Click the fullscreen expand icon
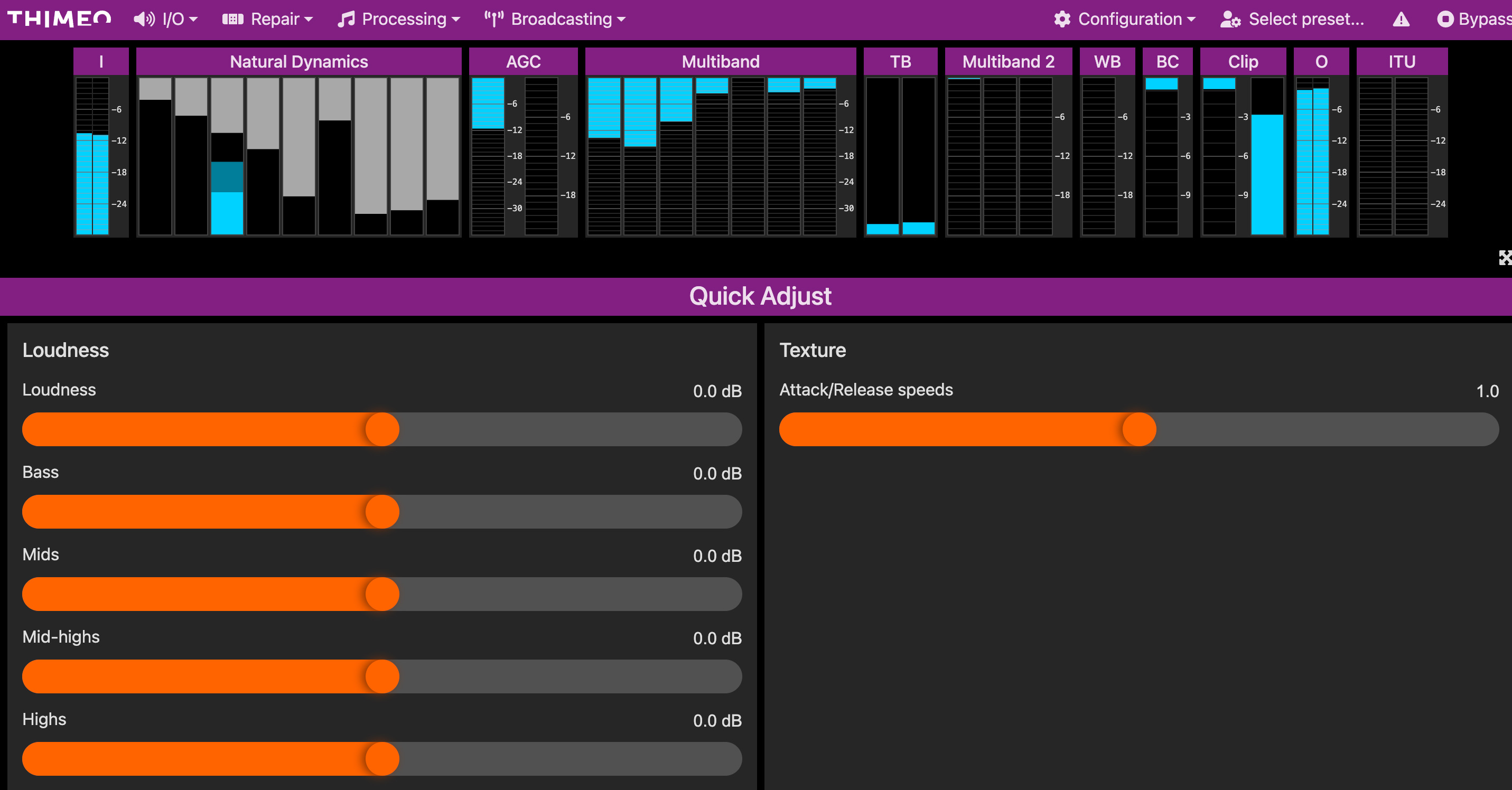The image size is (1512, 790). pos(1505,258)
